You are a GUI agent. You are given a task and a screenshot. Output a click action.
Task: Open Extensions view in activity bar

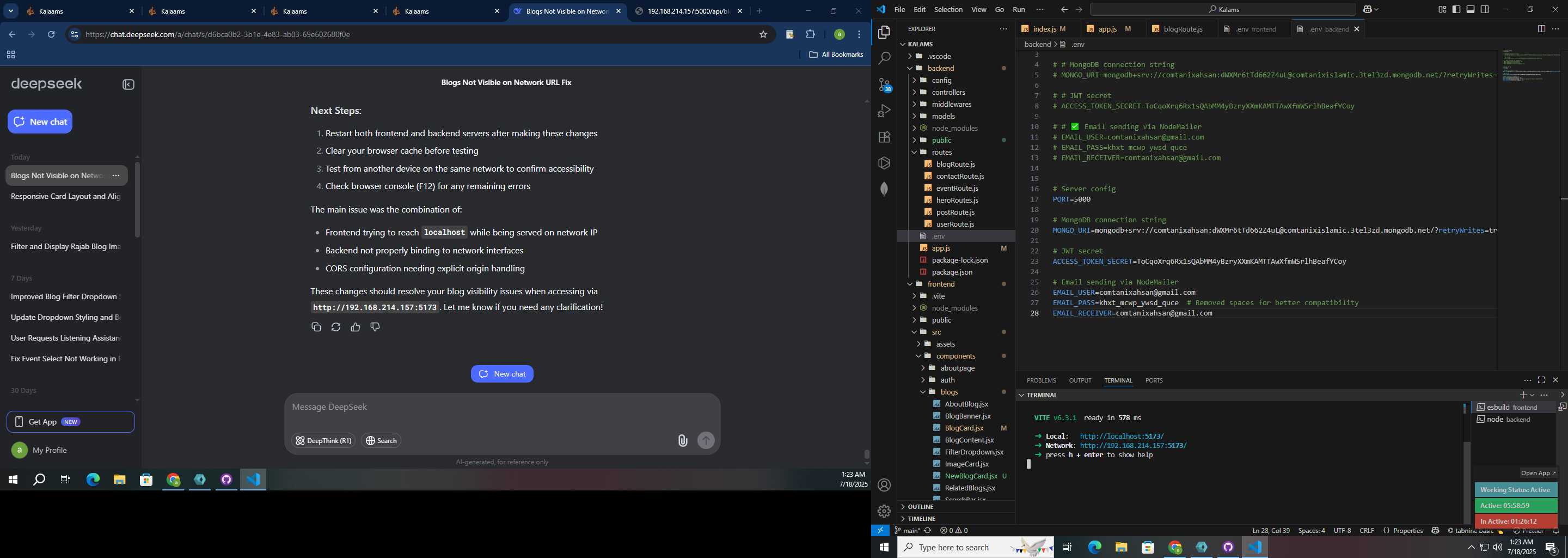click(884, 137)
